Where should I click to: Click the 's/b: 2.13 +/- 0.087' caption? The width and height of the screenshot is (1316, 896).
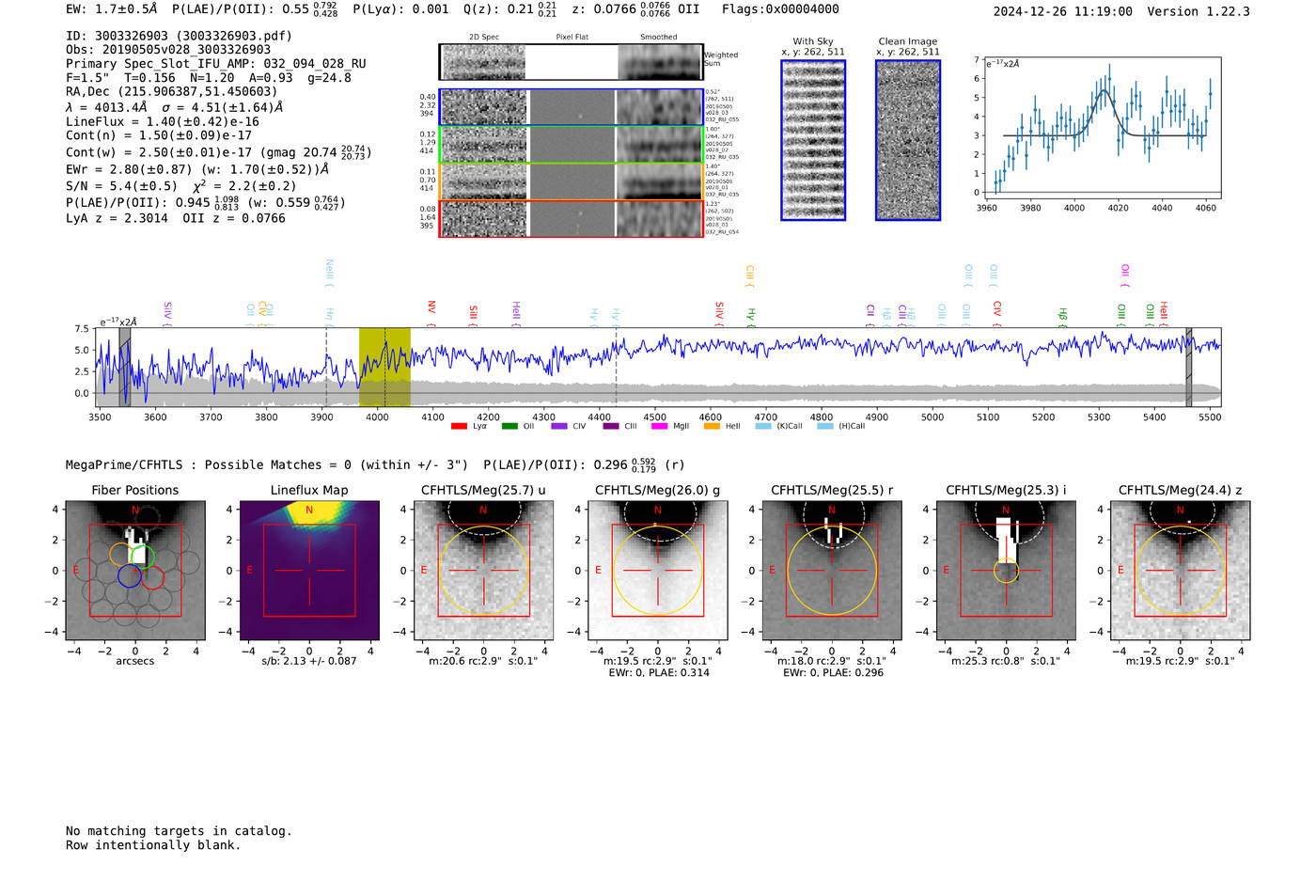tap(309, 661)
